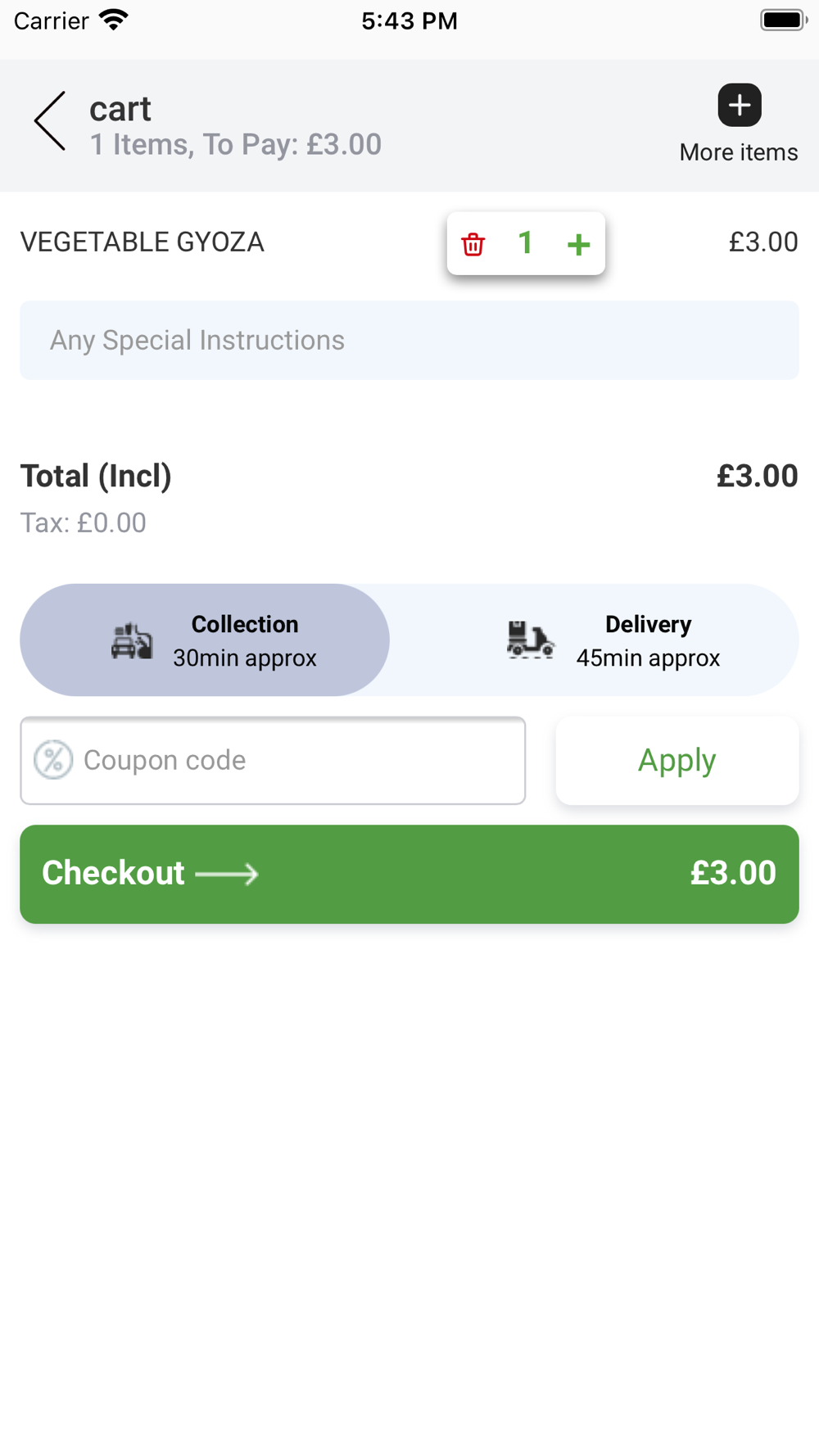The width and height of the screenshot is (819, 1456).
Task: Increase quantity with the green plus icon
Action: tap(579, 244)
